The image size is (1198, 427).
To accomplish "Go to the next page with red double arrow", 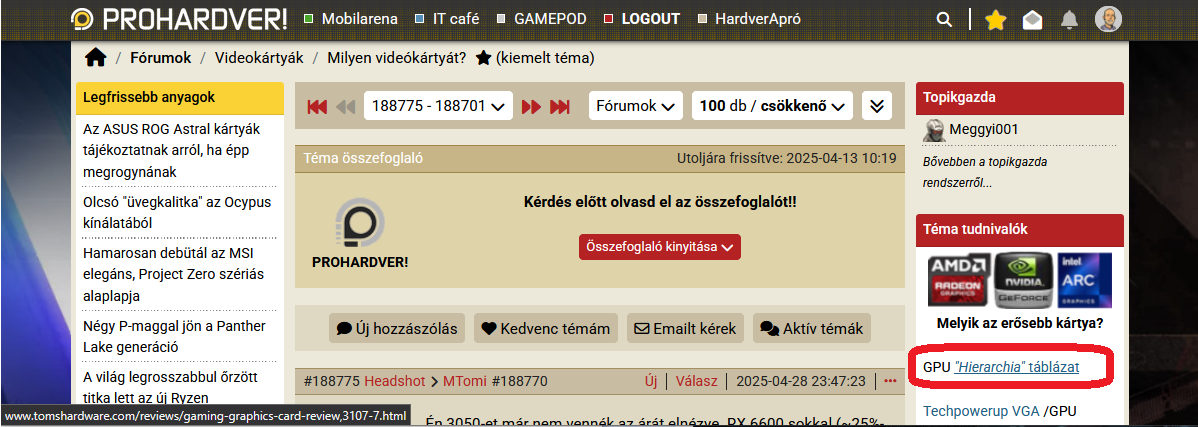I will pyautogui.click(x=531, y=107).
